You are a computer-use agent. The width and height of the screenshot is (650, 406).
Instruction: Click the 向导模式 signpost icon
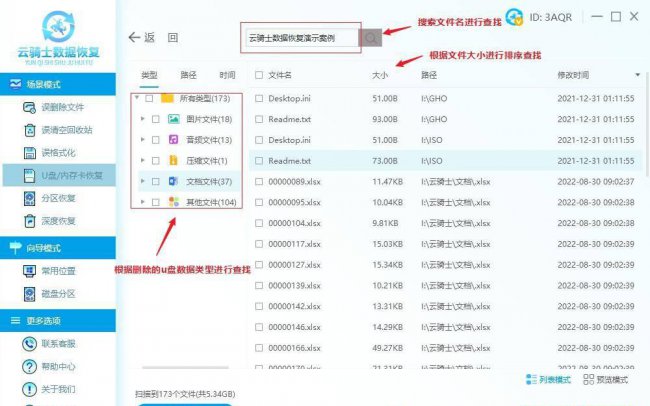pyautogui.click(x=15, y=248)
